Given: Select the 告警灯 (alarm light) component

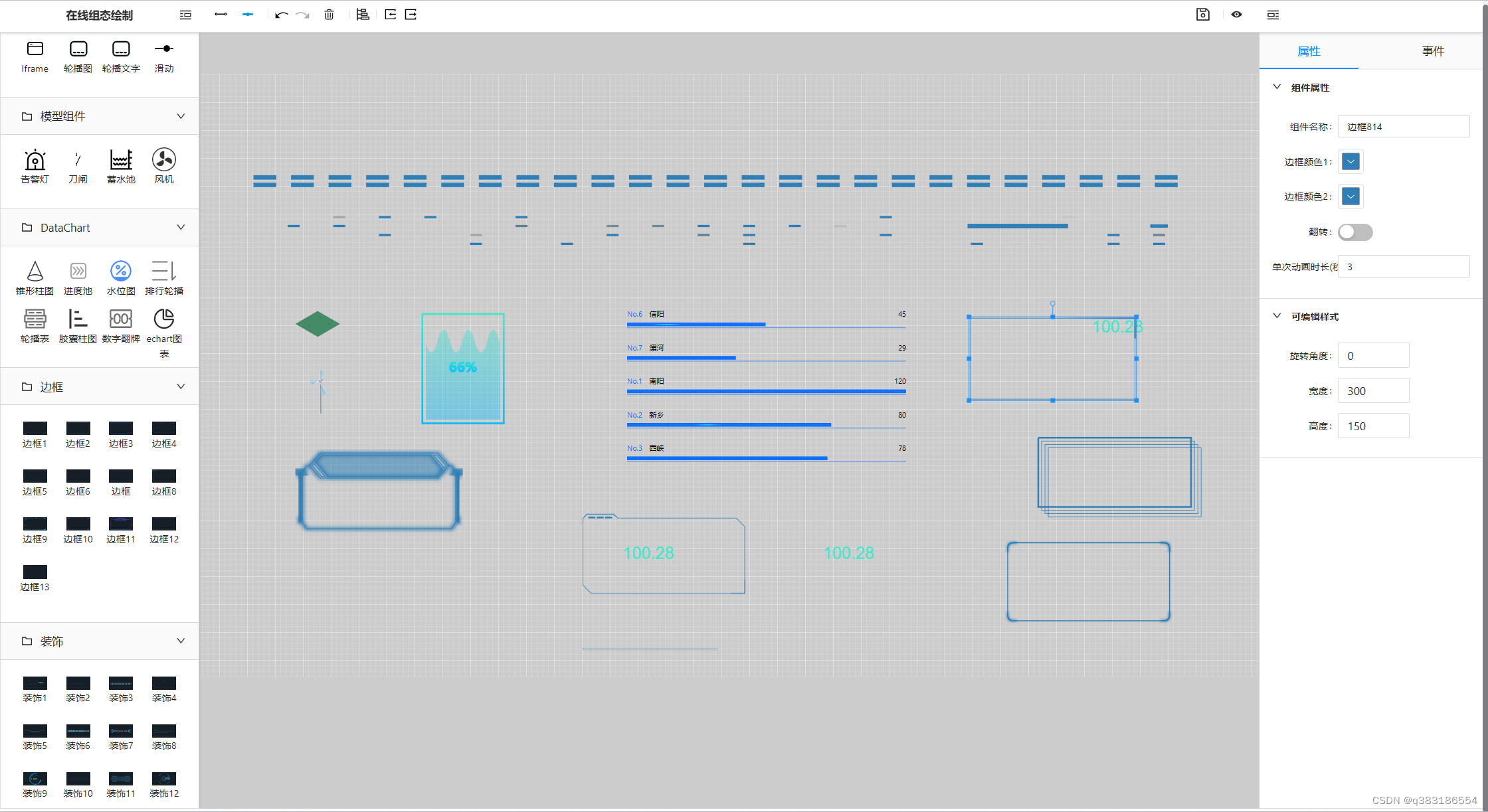Looking at the screenshot, I should tap(35, 165).
